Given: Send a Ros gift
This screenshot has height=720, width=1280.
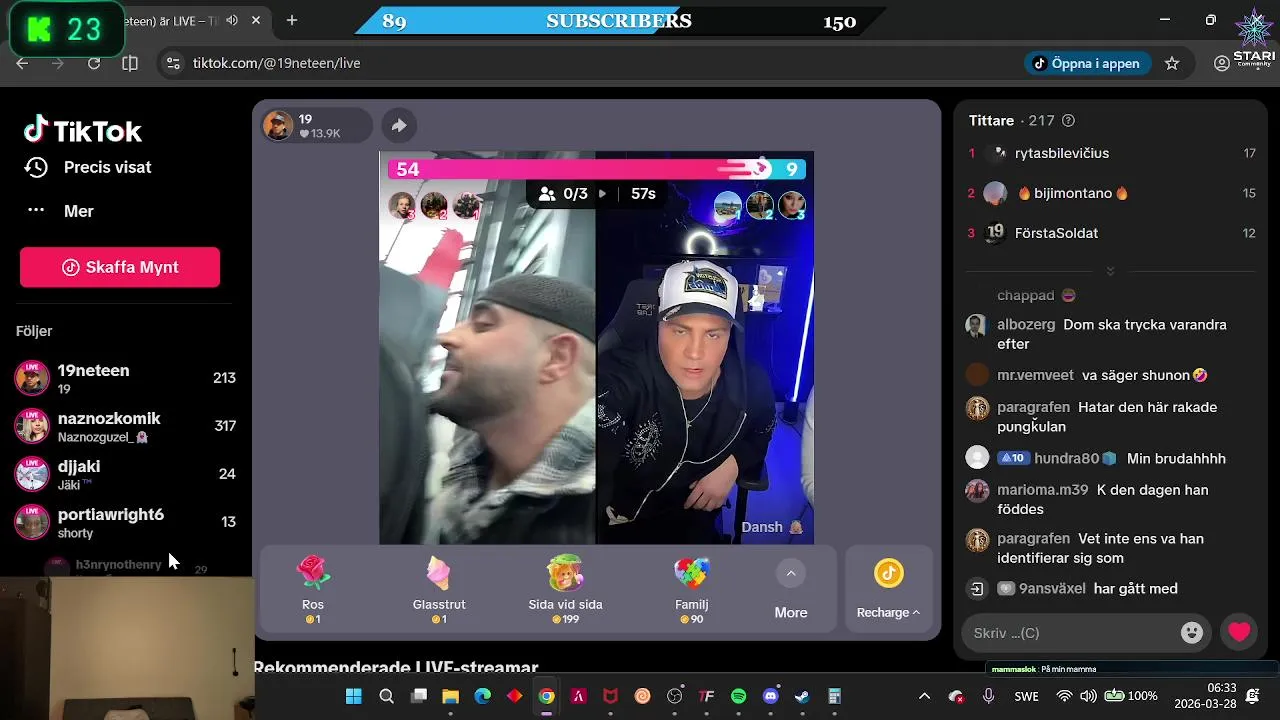Looking at the screenshot, I should (313, 590).
